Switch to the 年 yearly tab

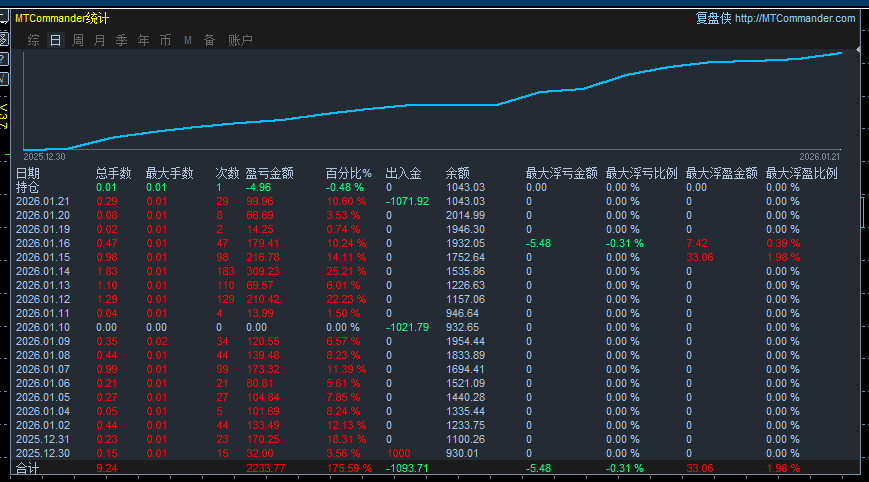pyautogui.click(x=144, y=40)
